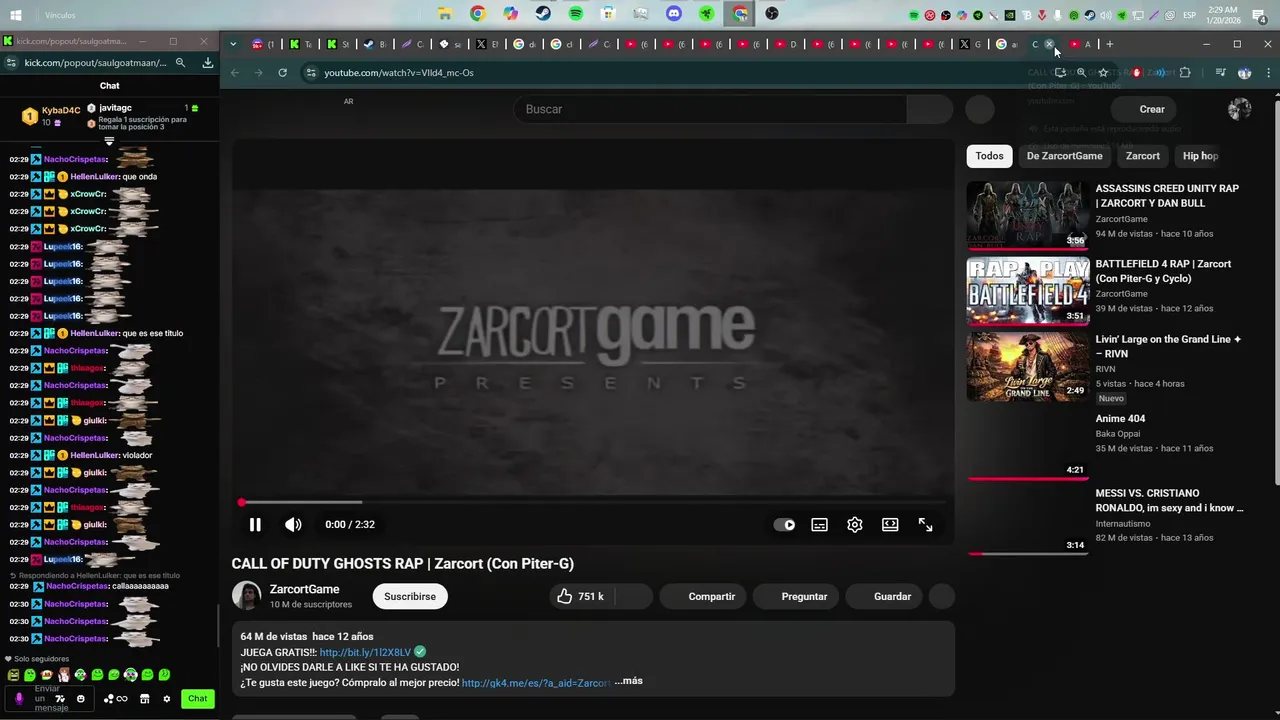The image size is (1280, 720).
Task: Expand the description with ...más
Action: pos(628,681)
